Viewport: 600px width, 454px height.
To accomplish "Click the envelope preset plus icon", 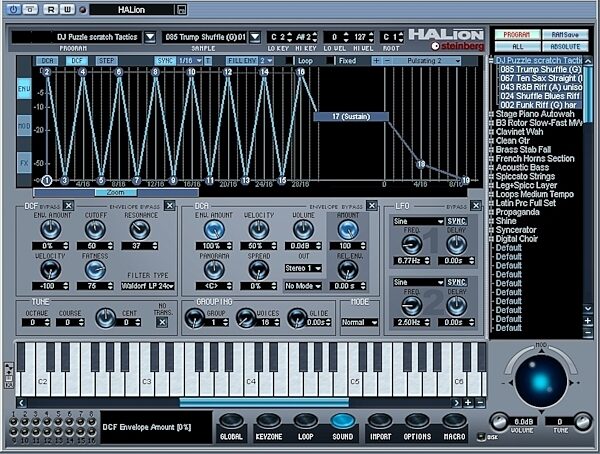I will click(377, 61).
